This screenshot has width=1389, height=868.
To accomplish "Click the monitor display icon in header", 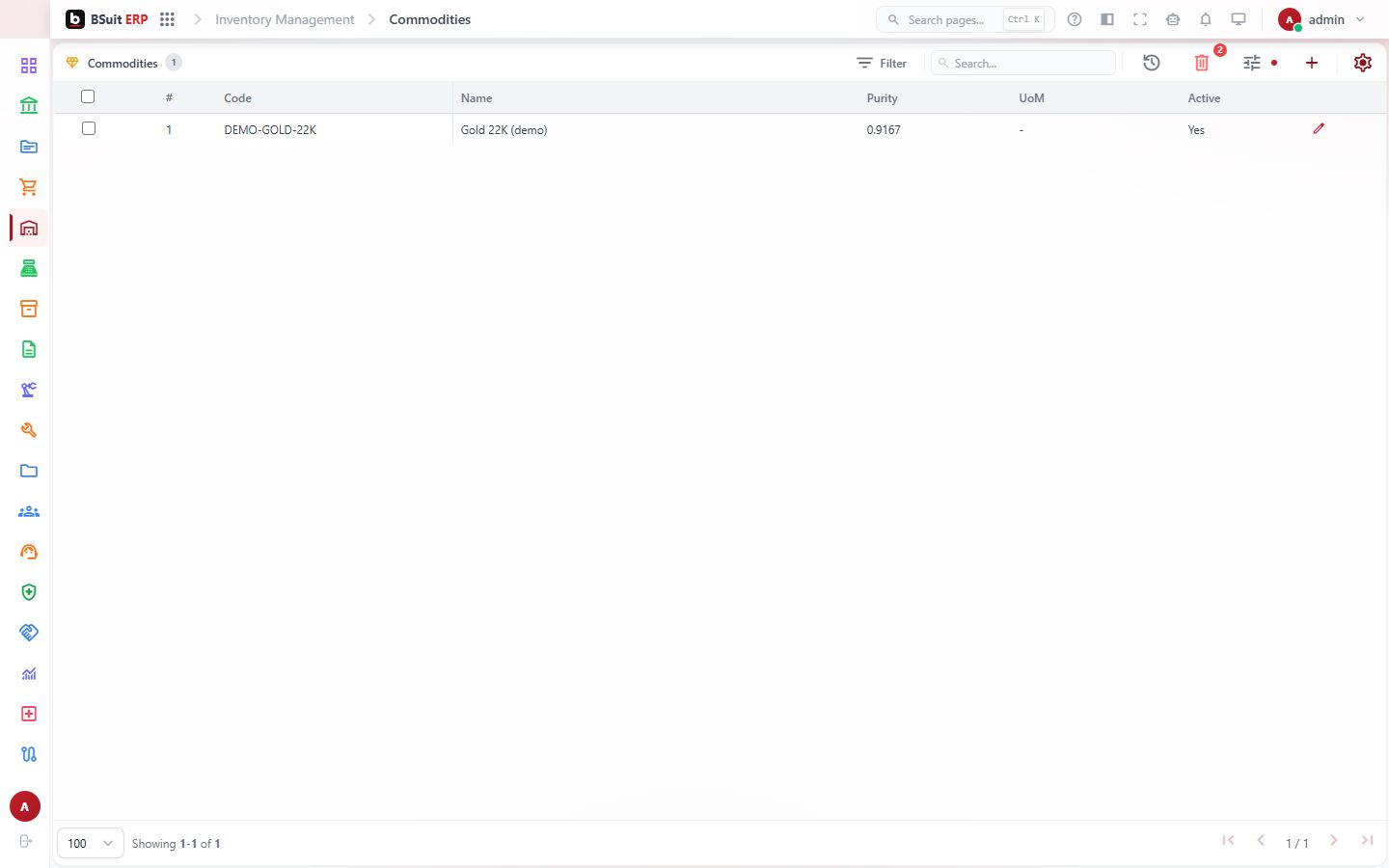I will 1239,19.
